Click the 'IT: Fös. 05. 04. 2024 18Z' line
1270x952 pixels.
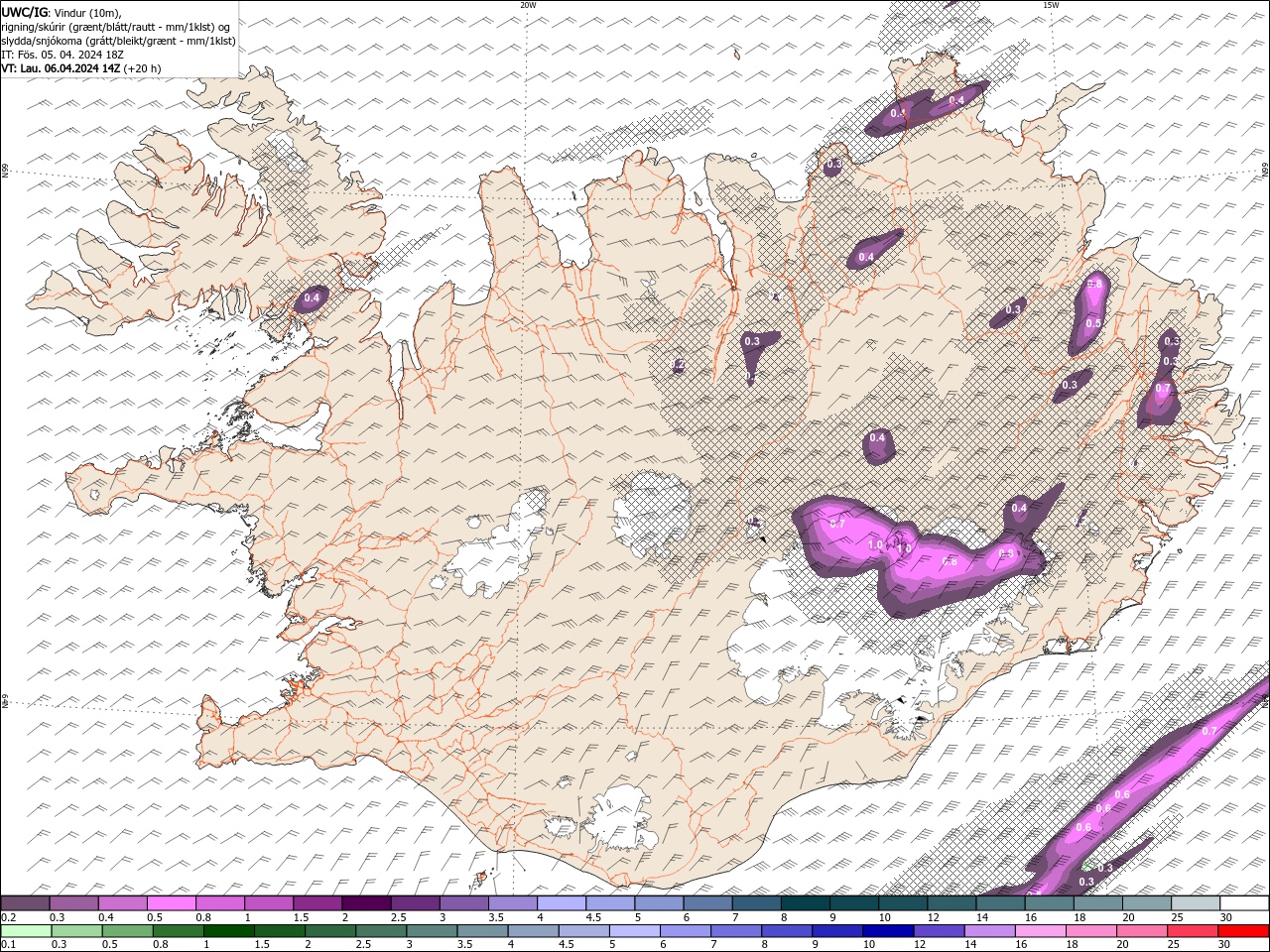coord(62,55)
